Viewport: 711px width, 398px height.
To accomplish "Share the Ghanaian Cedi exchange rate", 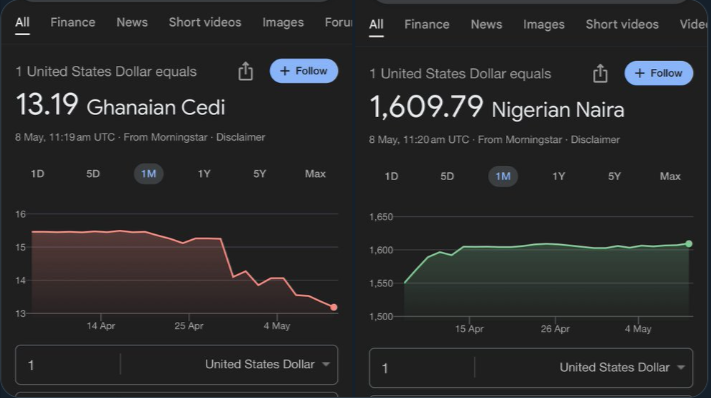I will point(245,71).
